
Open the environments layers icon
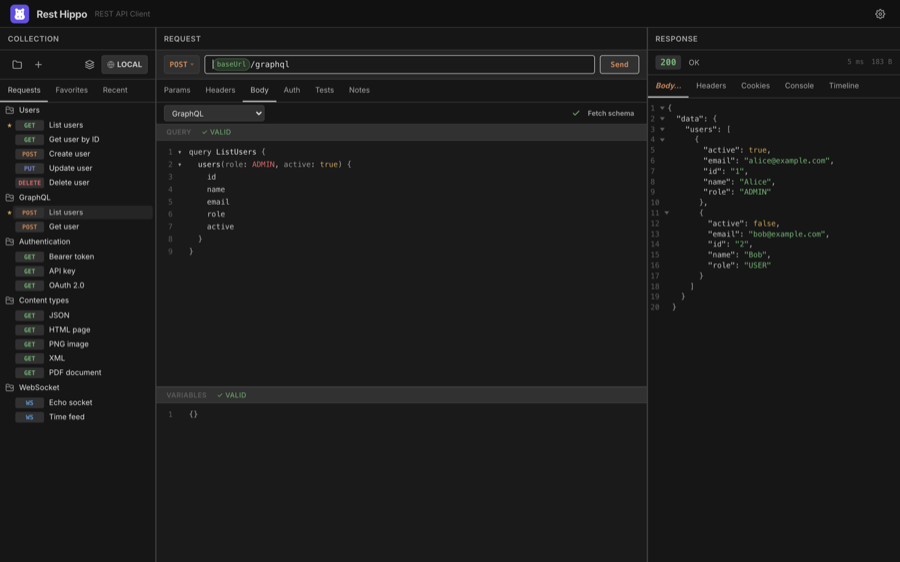[x=90, y=64]
